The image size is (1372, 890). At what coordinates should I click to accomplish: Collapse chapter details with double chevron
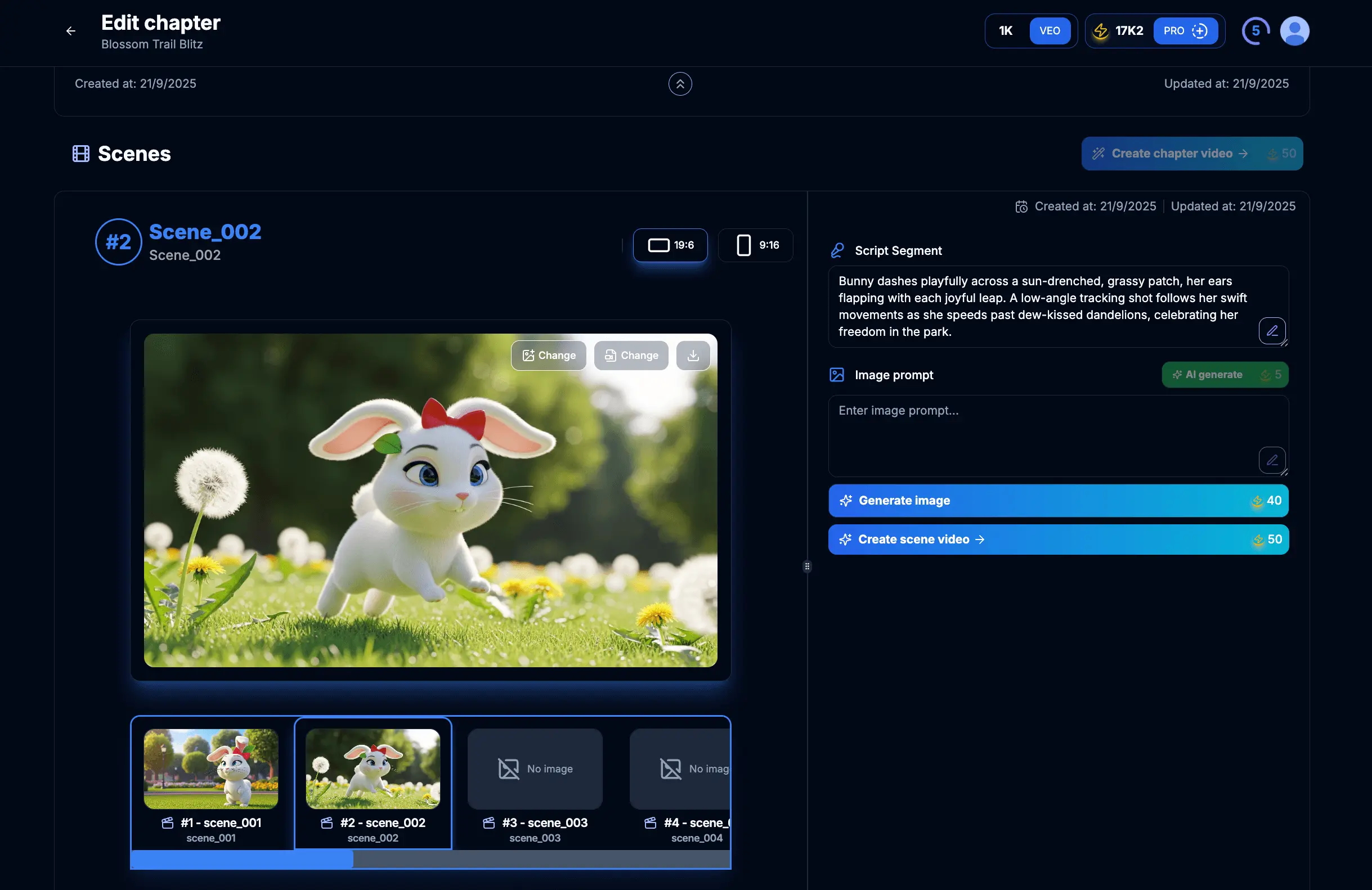pyautogui.click(x=680, y=84)
